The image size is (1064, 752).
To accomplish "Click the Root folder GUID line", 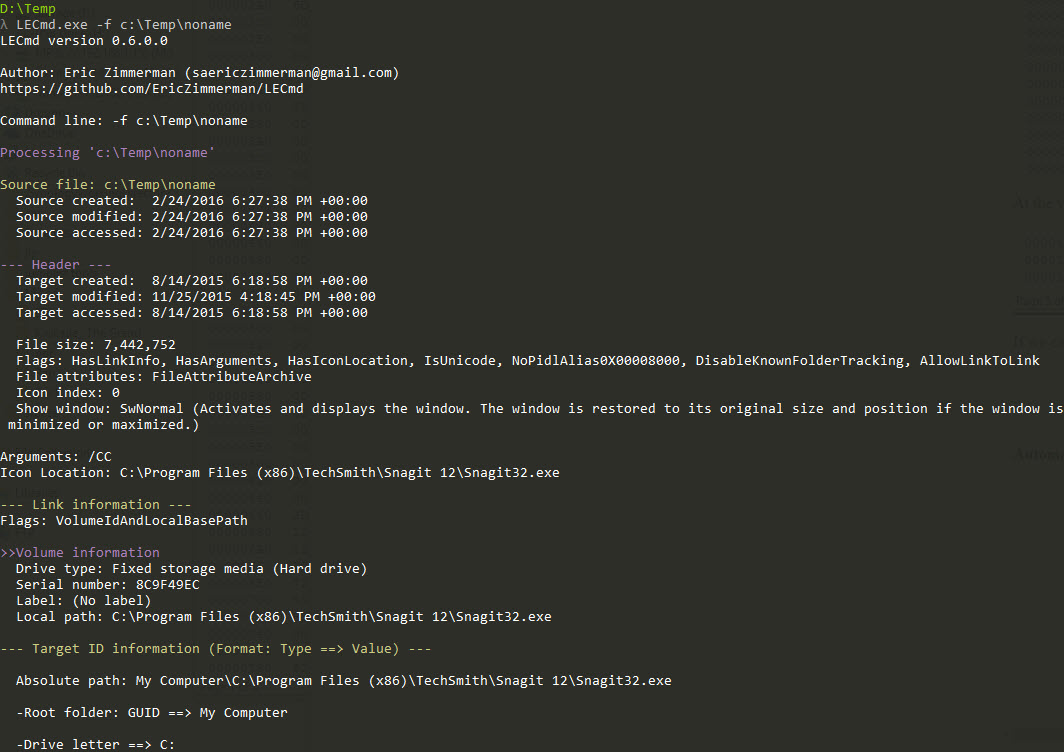I will tap(151, 713).
